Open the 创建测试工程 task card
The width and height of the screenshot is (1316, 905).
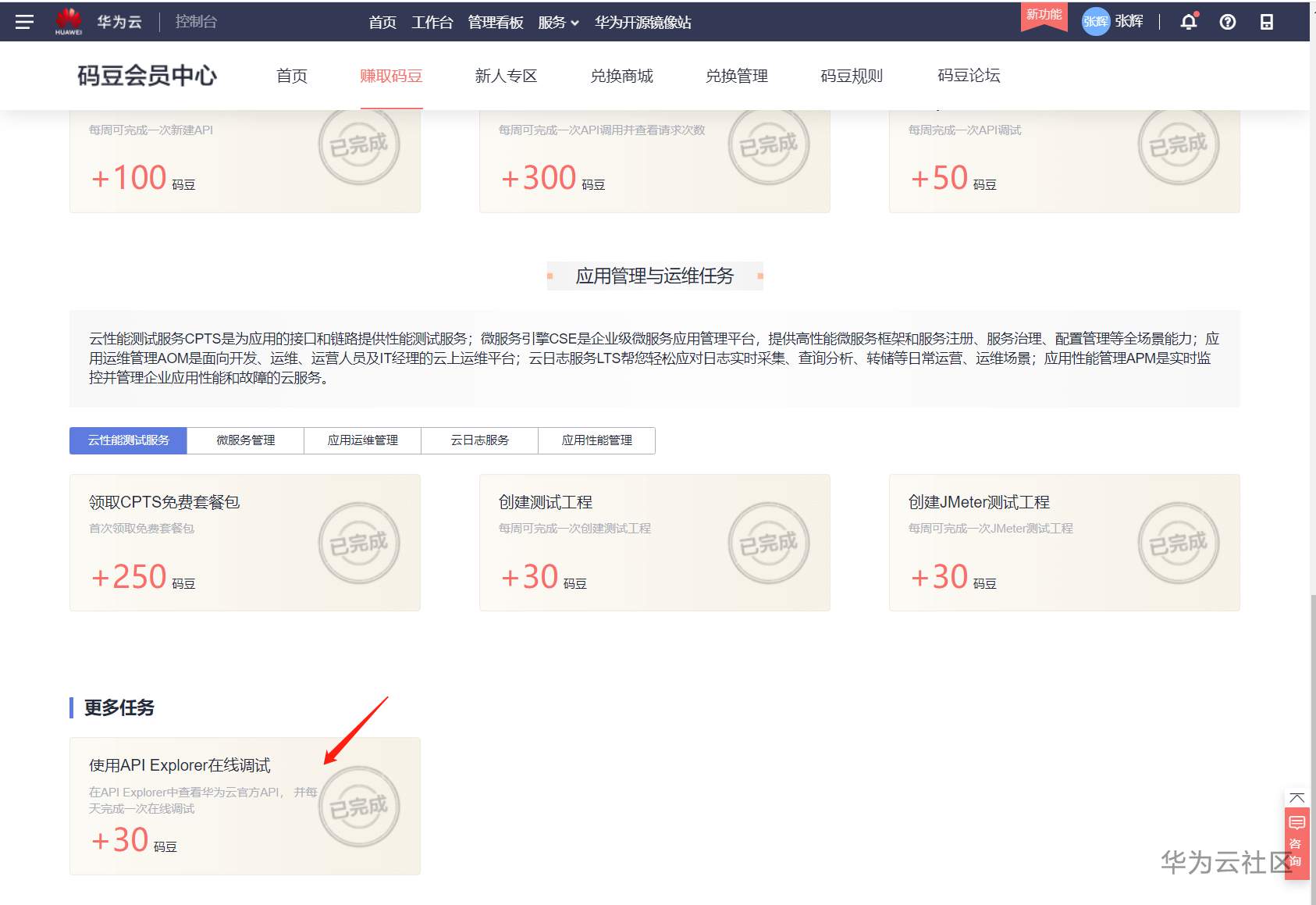[655, 543]
